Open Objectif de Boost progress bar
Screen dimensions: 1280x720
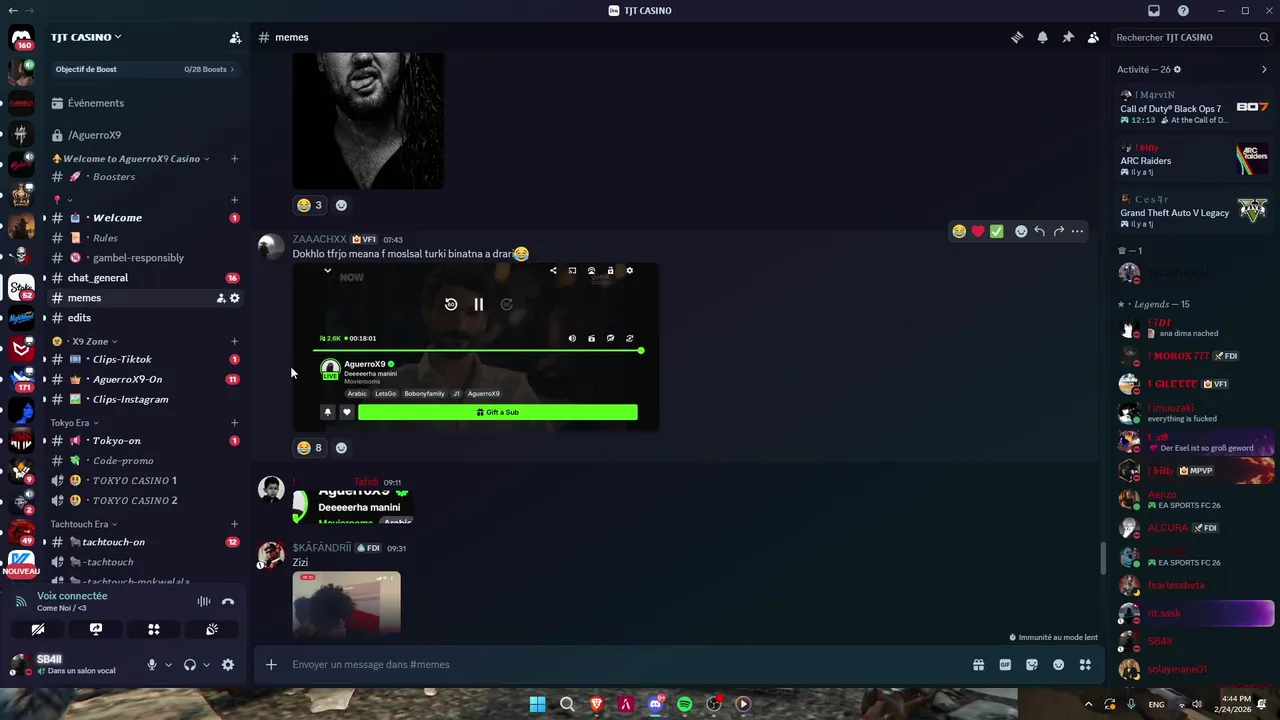[x=145, y=69]
